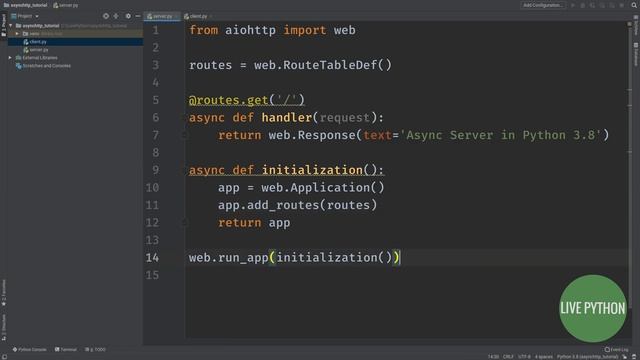Select server.py in project tree
The image size is (640, 360).
[x=39, y=49]
